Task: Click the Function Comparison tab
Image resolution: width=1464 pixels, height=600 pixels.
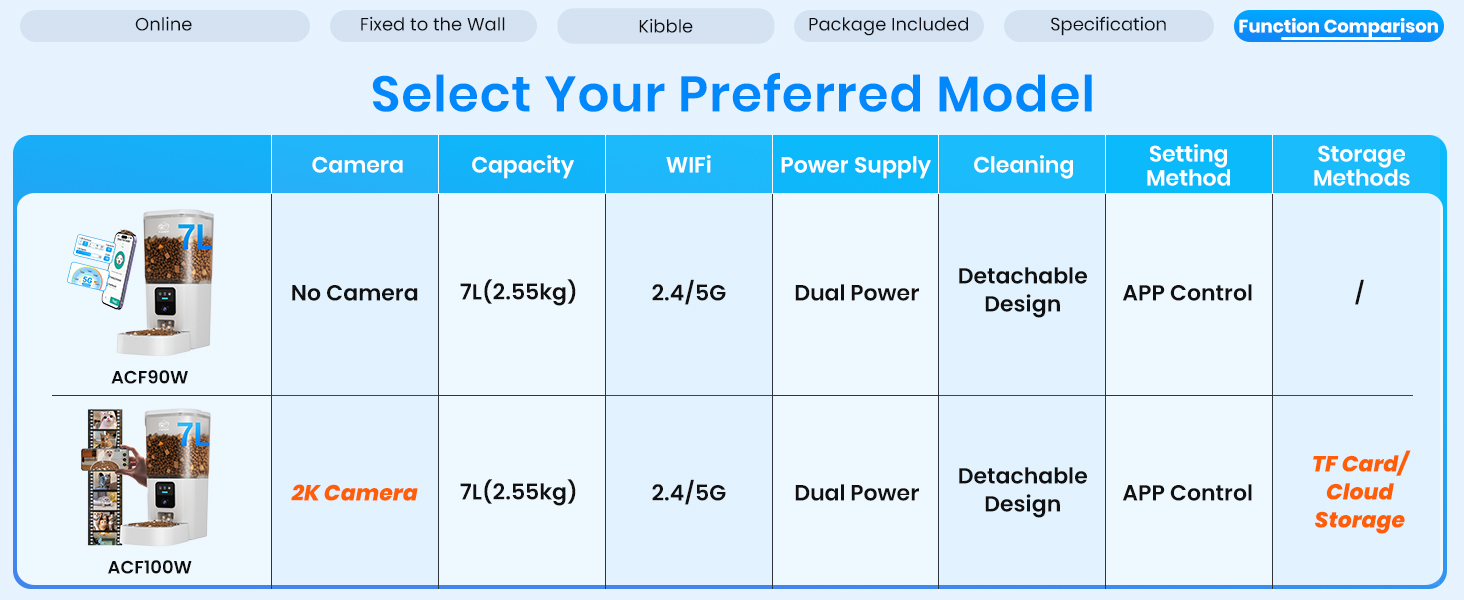Action: (x=1338, y=27)
